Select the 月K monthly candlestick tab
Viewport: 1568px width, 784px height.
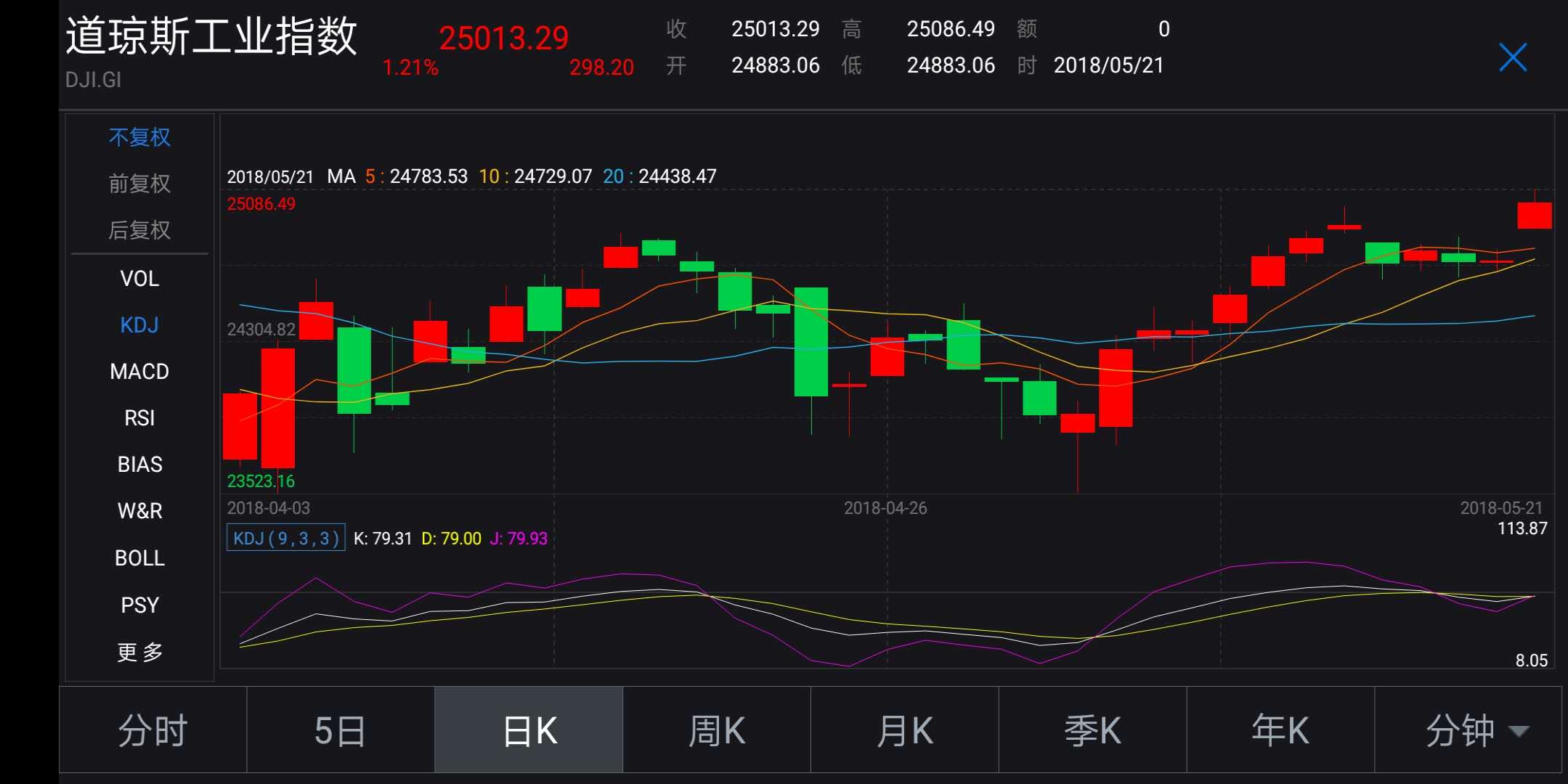pyautogui.click(x=905, y=730)
